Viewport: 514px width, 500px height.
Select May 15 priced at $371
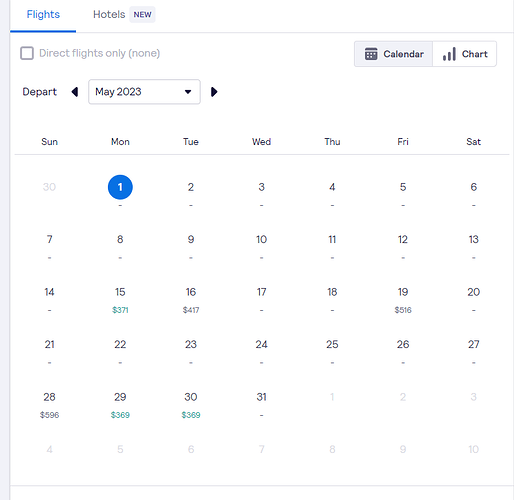[x=120, y=300]
